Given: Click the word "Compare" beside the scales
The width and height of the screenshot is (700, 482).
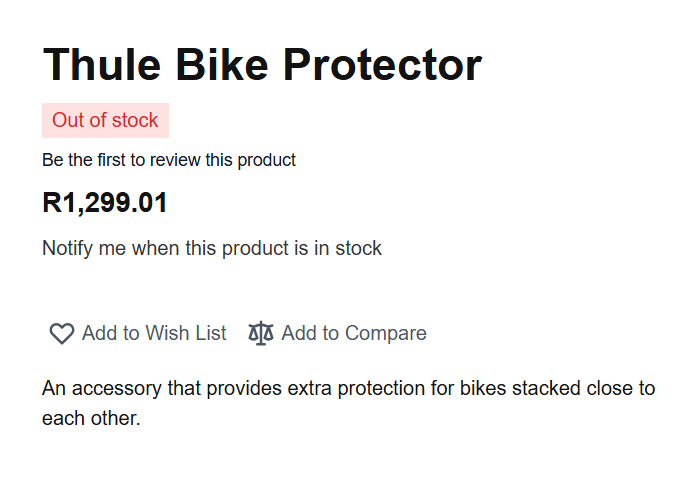Looking at the screenshot, I should [387, 333].
